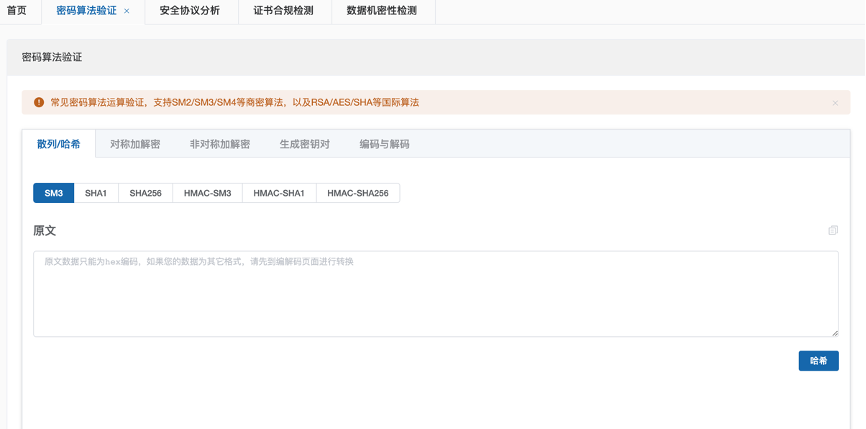
Task: Close the 密码算法验证 tab
Action: click(126, 11)
